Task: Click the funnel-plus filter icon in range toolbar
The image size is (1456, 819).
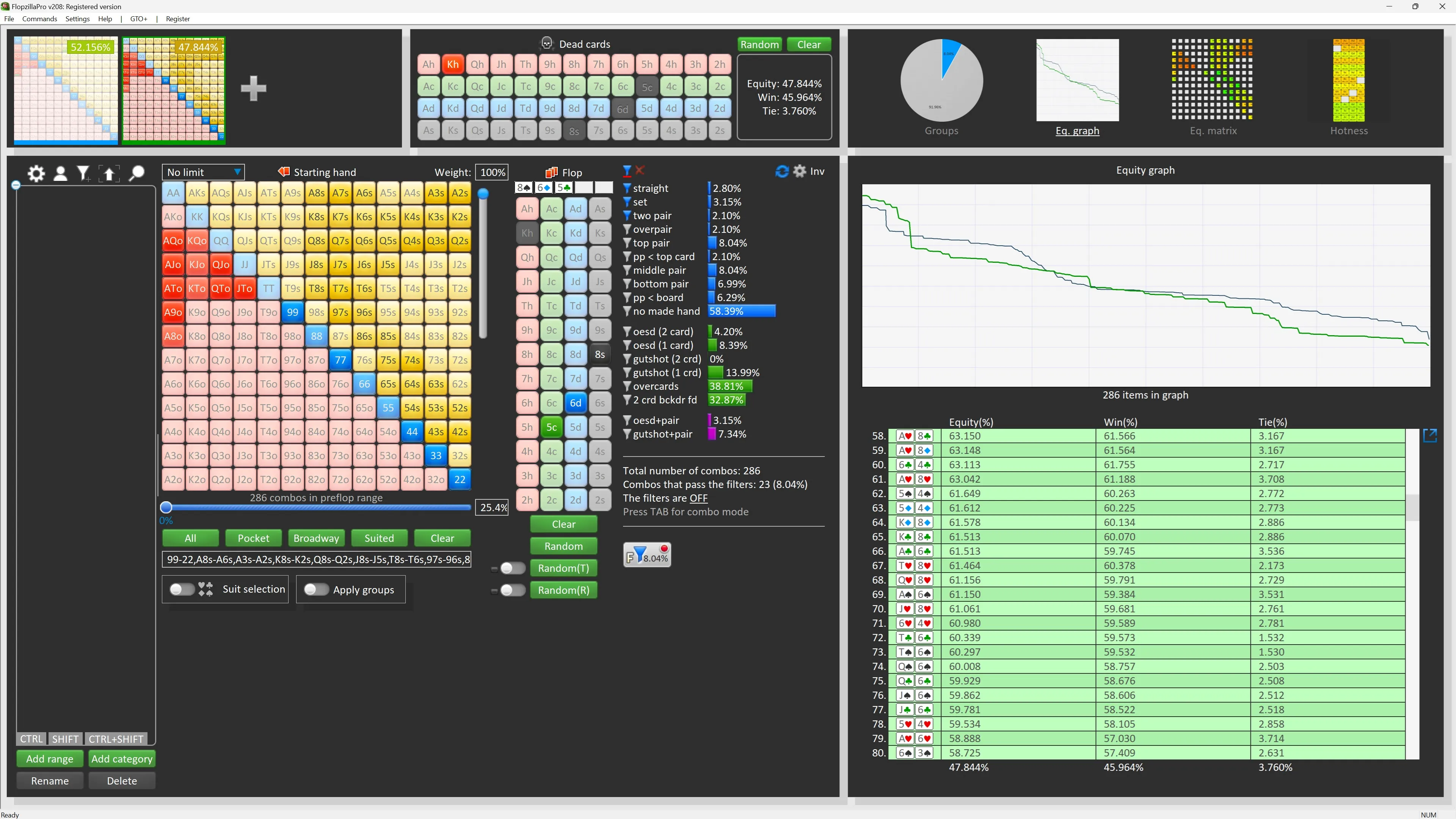Action: (x=84, y=173)
